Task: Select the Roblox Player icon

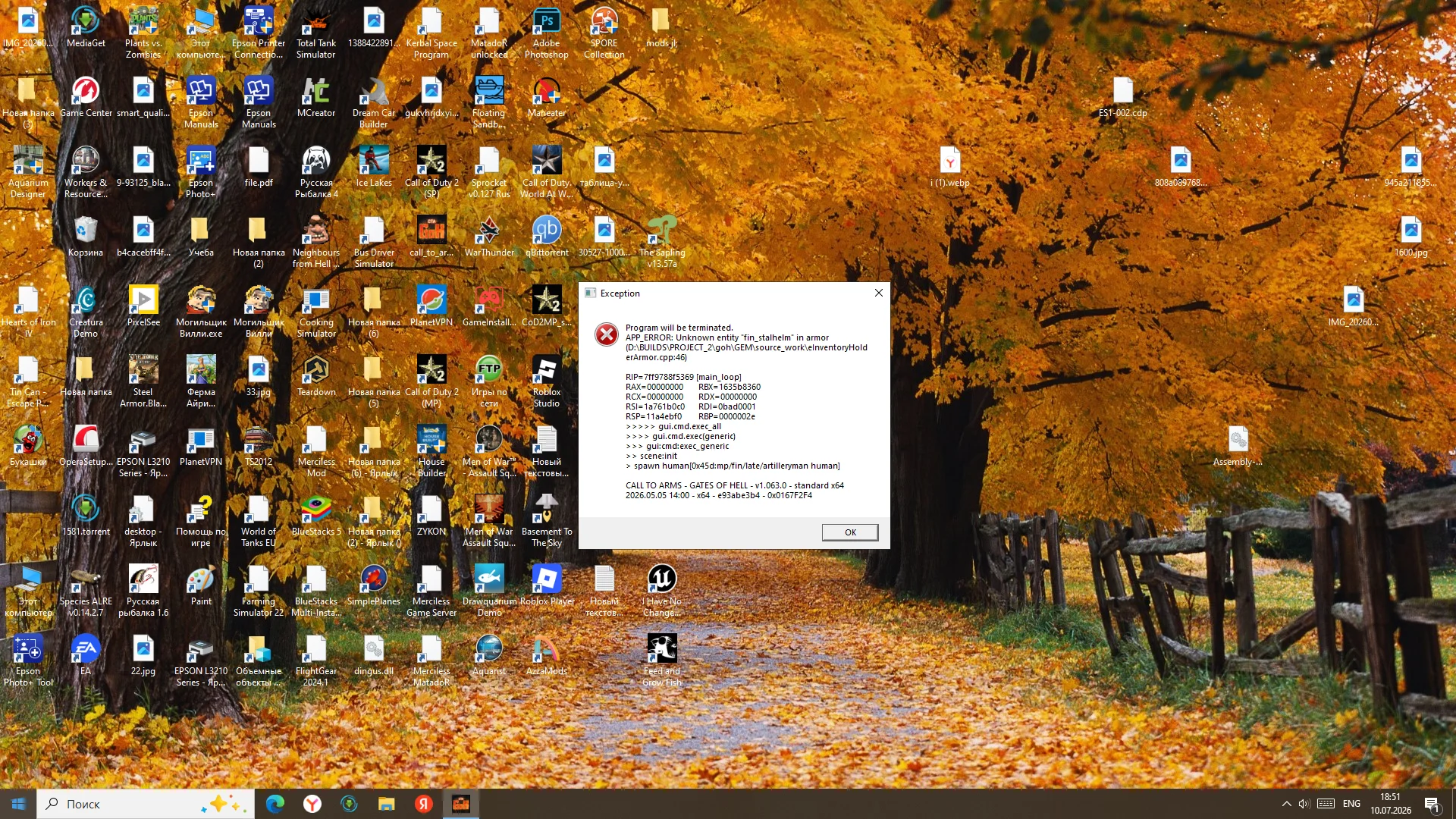Action: coord(547,585)
